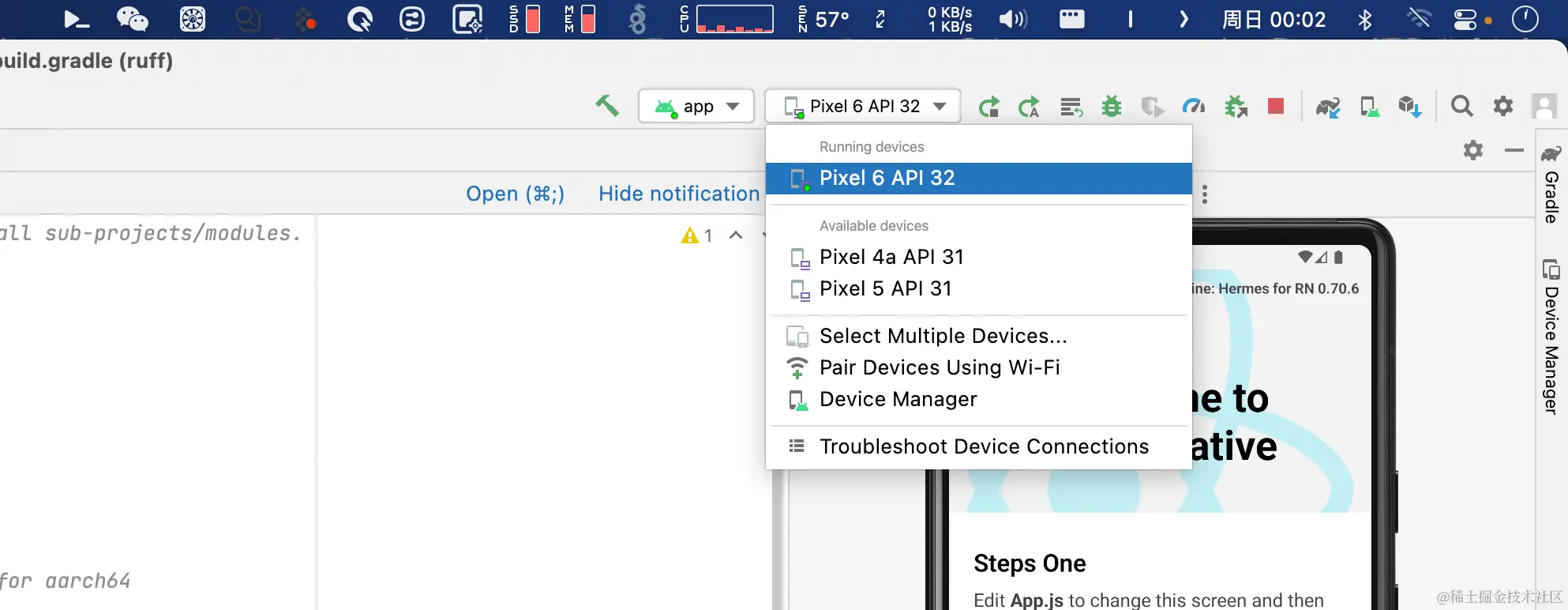Click the warning count indicator

[696, 235]
